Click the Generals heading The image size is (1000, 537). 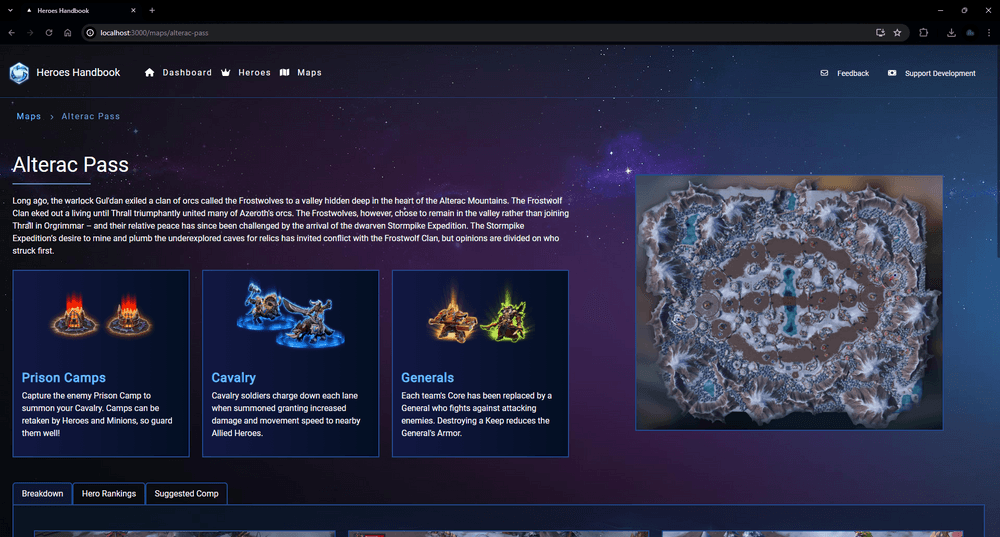[427, 378]
